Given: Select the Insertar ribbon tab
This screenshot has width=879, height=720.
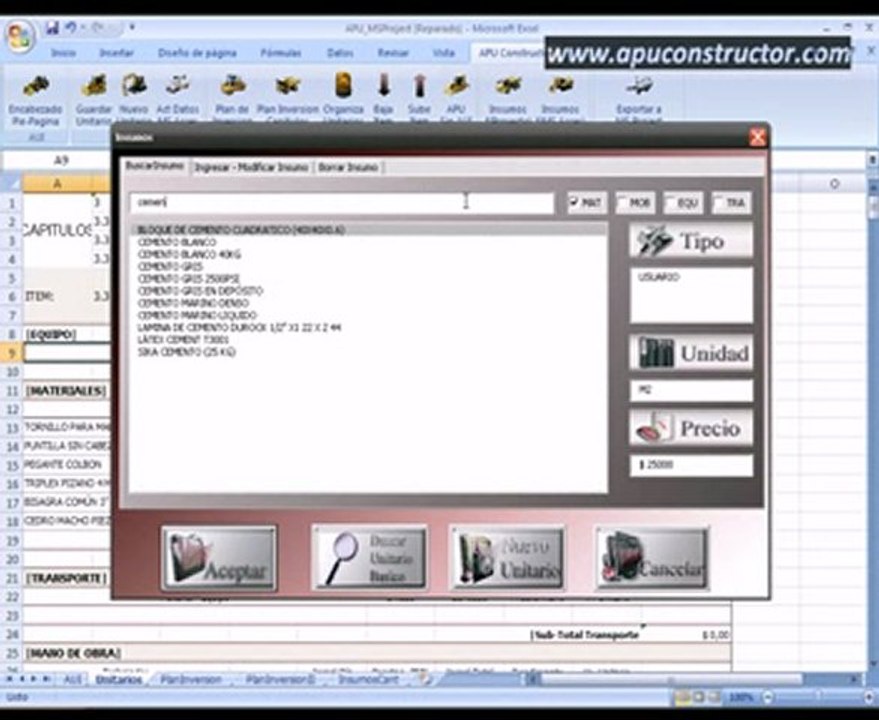Looking at the screenshot, I should (x=116, y=53).
